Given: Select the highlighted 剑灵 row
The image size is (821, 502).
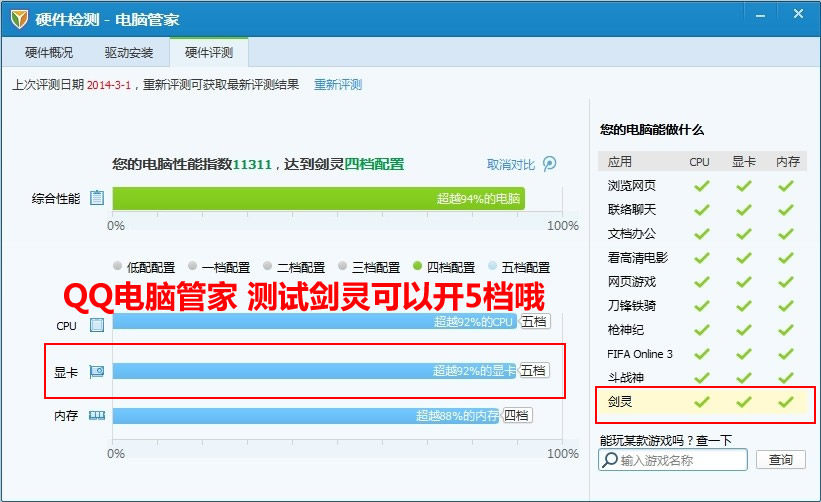Looking at the screenshot, I should click(x=702, y=401).
